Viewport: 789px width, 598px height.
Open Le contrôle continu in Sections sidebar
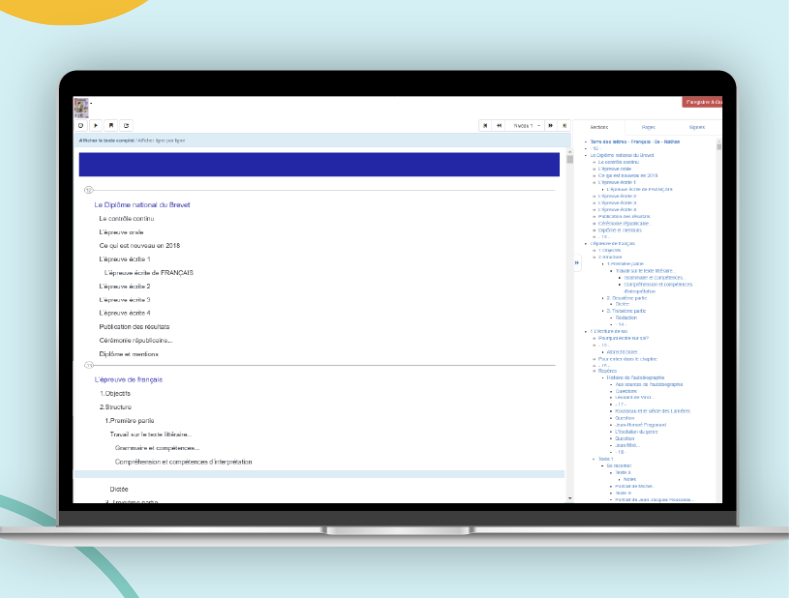coord(618,162)
